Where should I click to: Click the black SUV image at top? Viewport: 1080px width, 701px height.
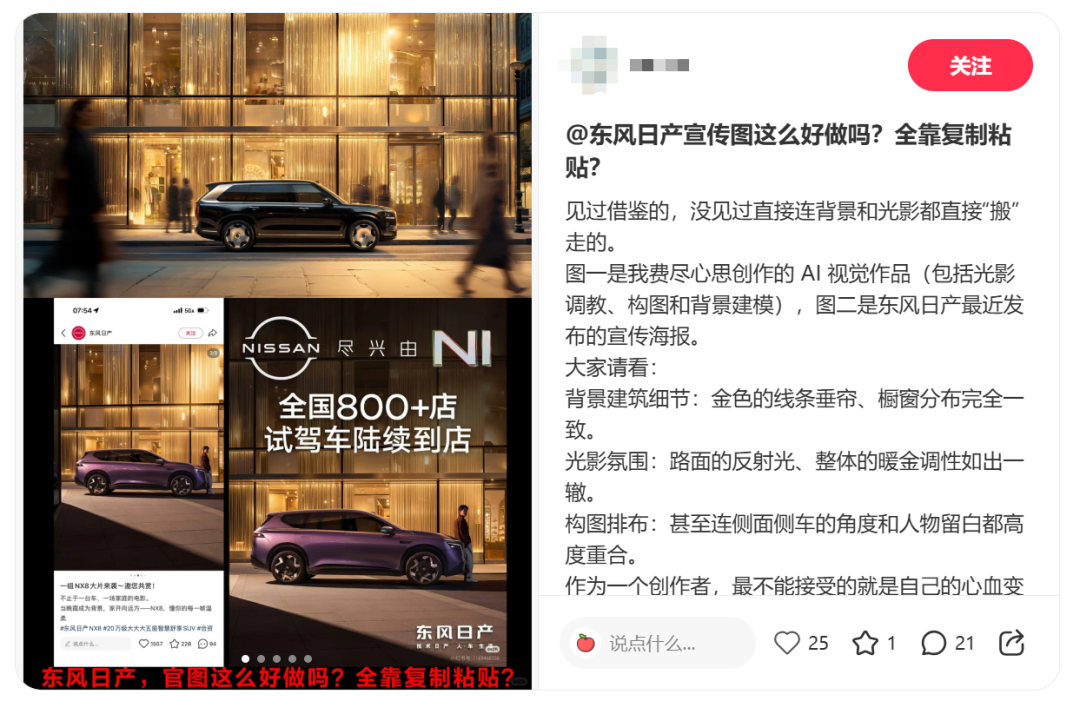(277, 156)
